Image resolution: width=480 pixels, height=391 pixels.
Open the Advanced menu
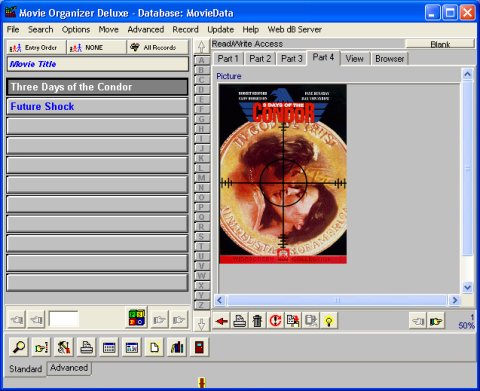click(x=146, y=29)
